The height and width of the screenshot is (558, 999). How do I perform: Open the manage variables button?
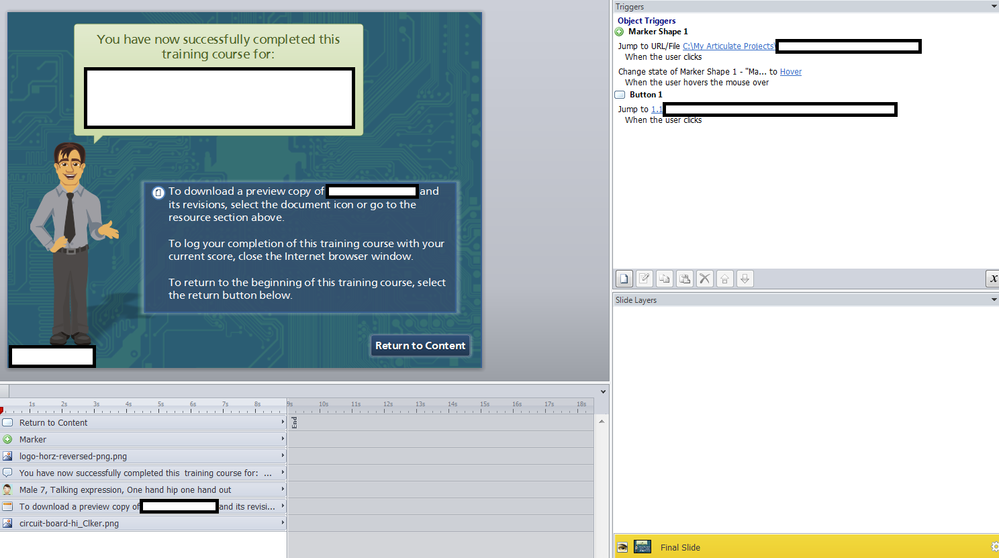993,278
